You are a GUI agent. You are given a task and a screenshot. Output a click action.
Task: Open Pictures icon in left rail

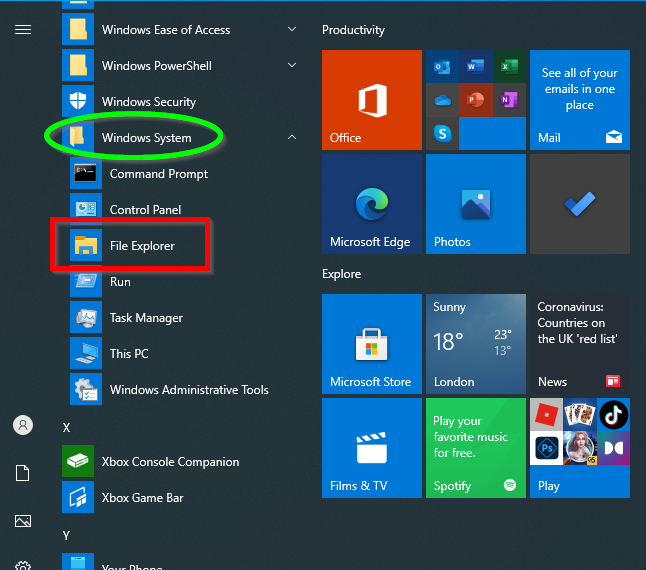coord(23,521)
